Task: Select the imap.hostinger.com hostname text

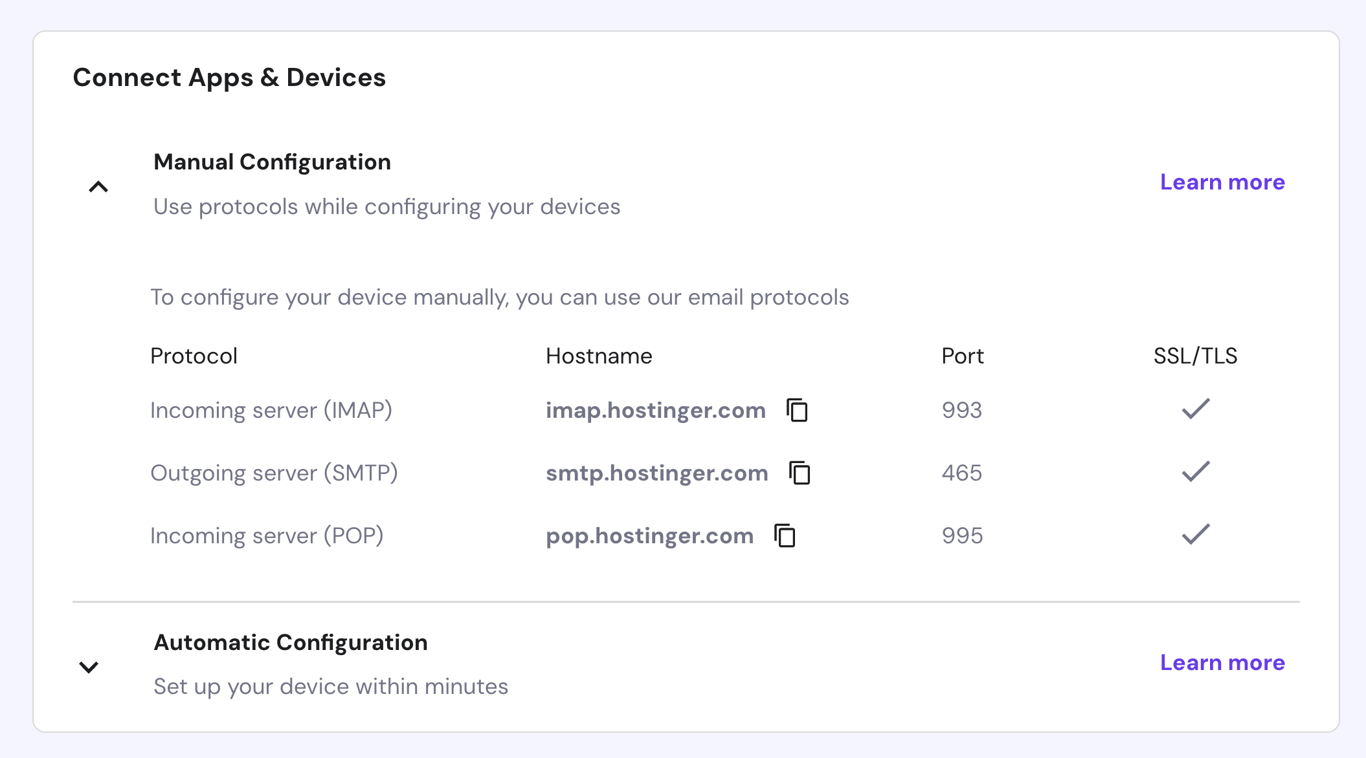Action: tap(655, 409)
